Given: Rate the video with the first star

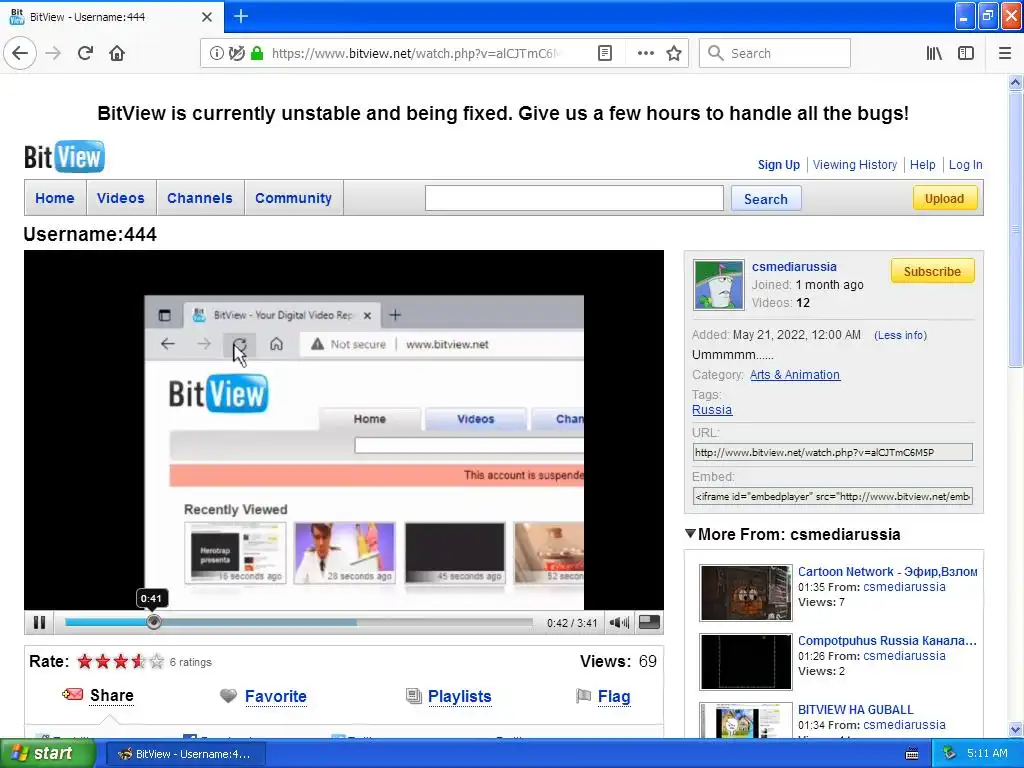Looking at the screenshot, I should tap(84, 662).
